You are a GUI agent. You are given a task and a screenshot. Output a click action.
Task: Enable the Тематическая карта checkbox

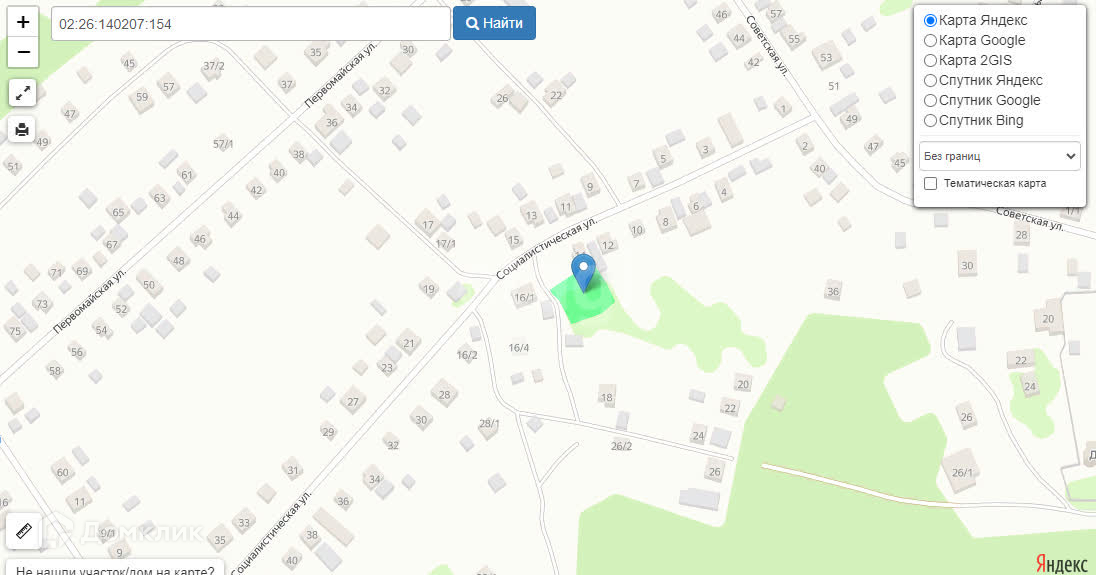(930, 183)
